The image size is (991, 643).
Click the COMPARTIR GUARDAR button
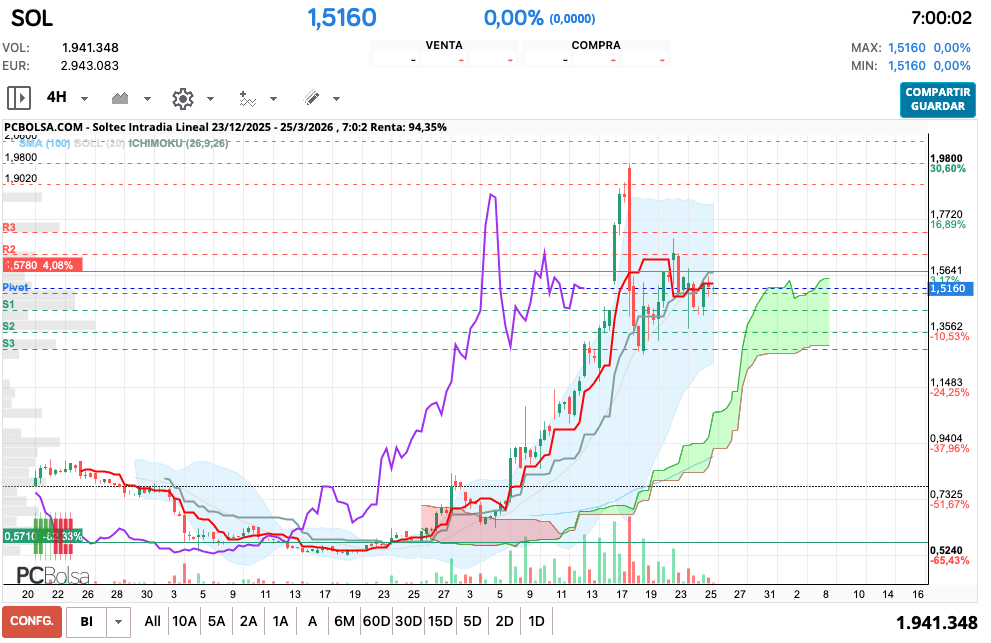938,99
